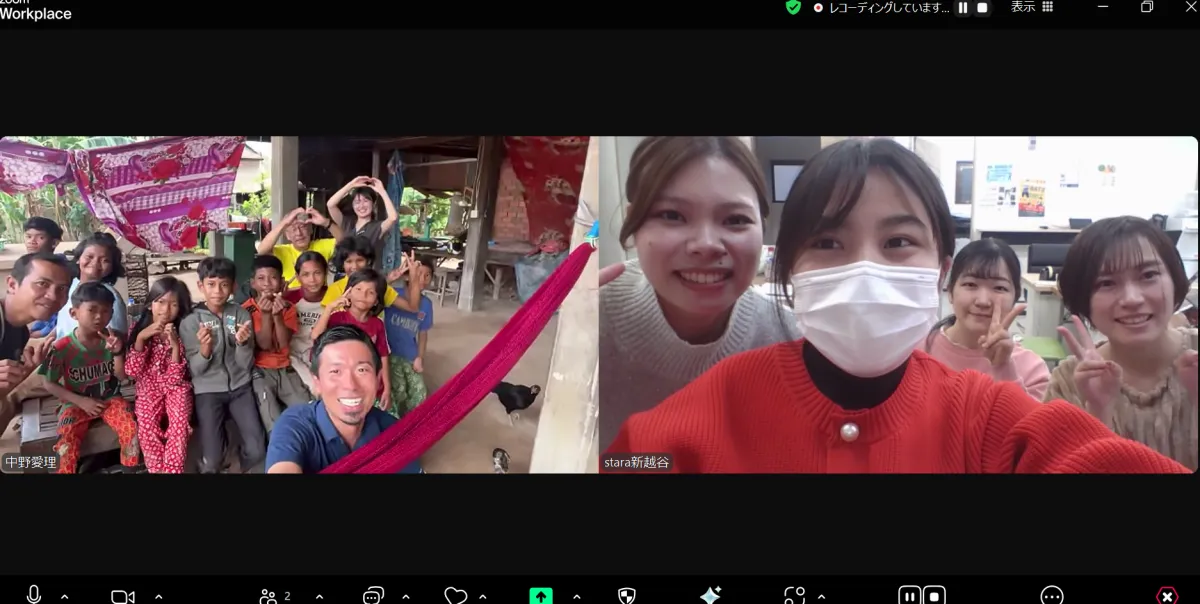The width and height of the screenshot is (1200, 604).
Task: Stop recording from the bottom toolbar
Action: coord(934,596)
